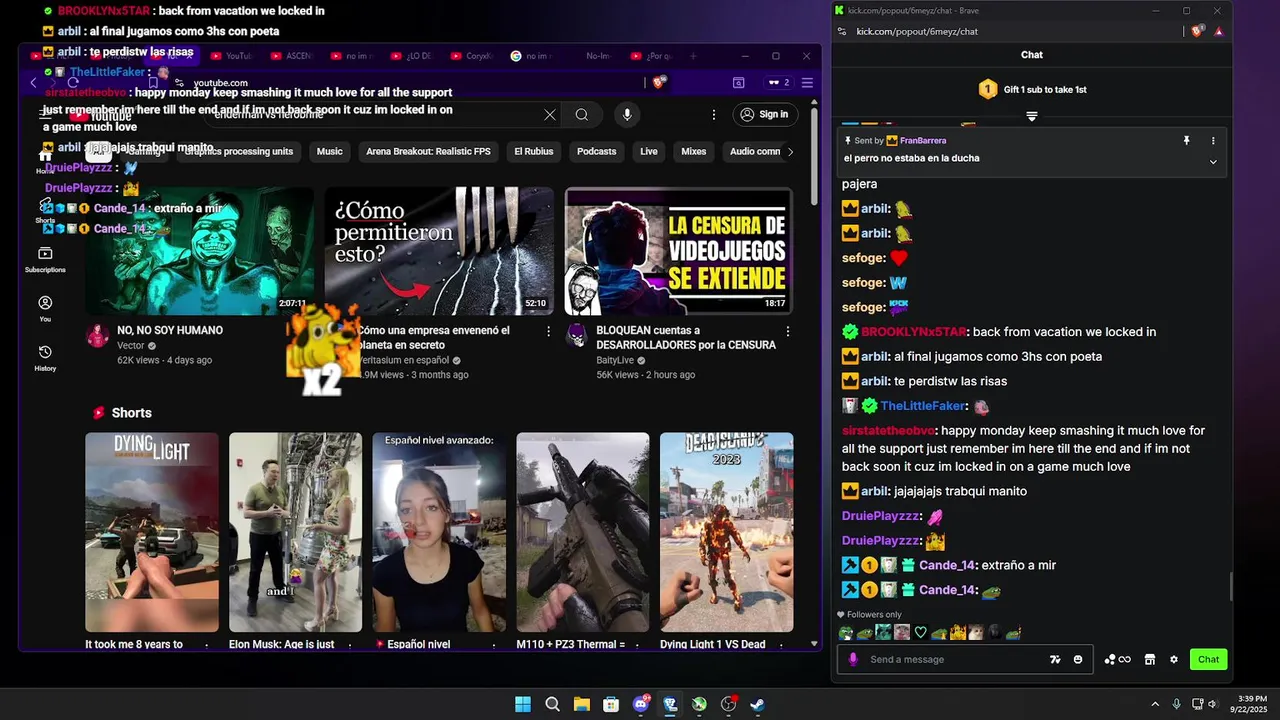Image resolution: width=1280 pixels, height=720 pixels.
Task: Show more filter chips with right arrow
Action: click(x=791, y=152)
